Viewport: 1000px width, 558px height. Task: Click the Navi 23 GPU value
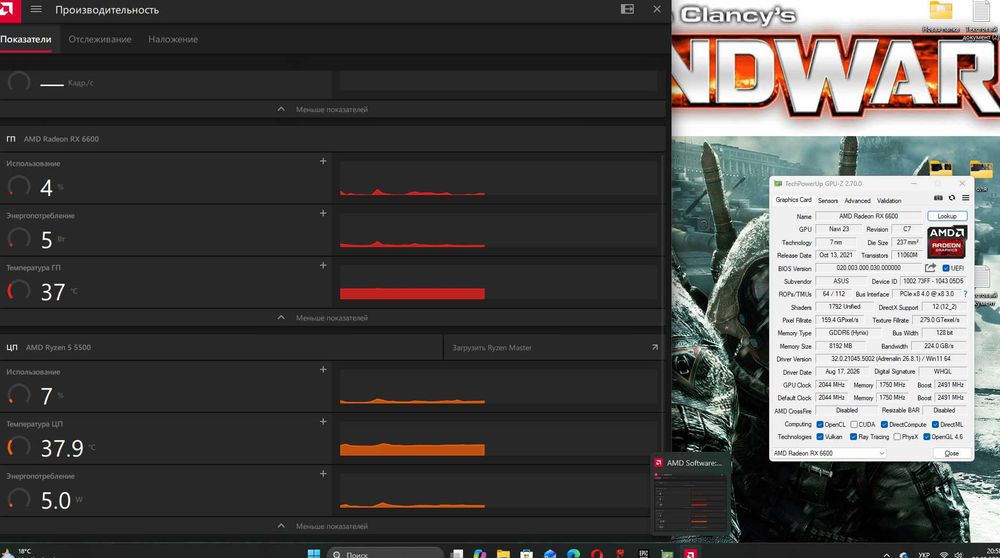tap(839, 229)
